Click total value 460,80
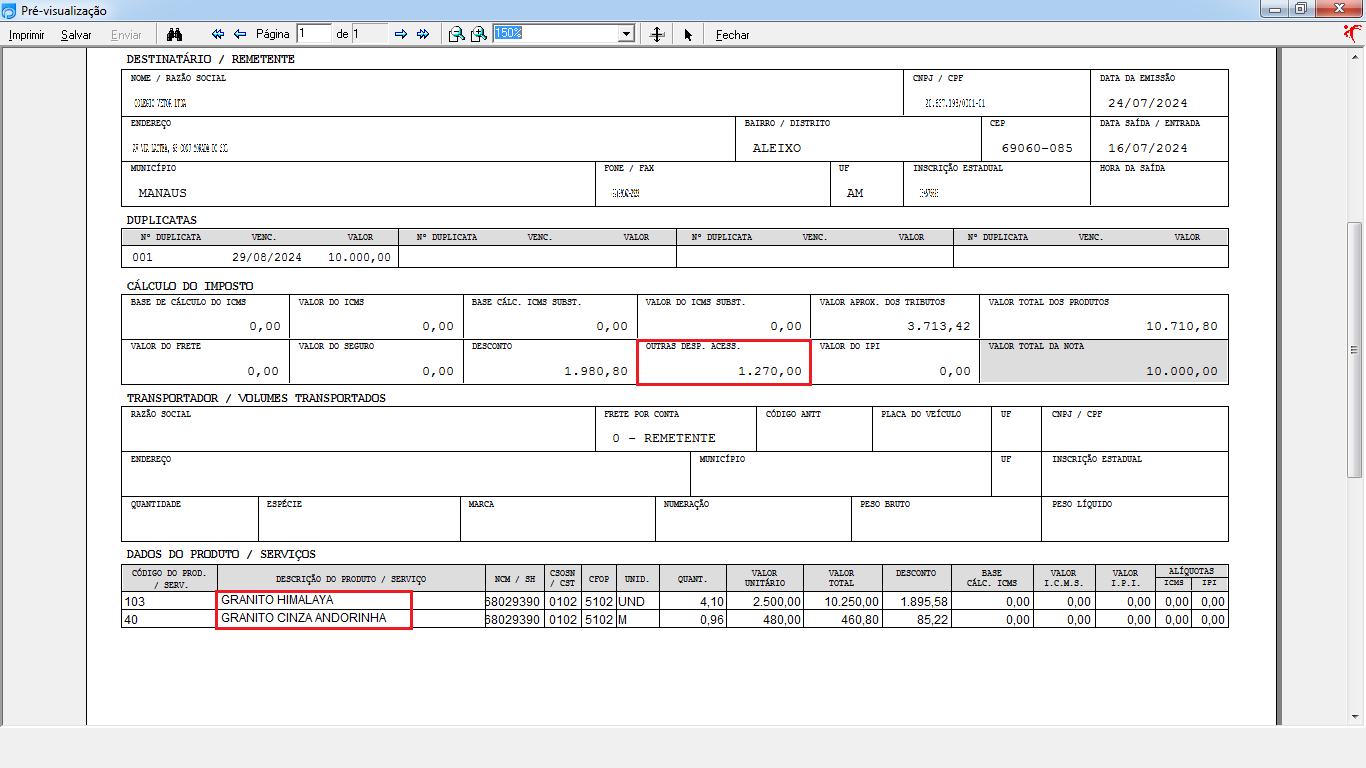 pyautogui.click(x=861, y=620)
